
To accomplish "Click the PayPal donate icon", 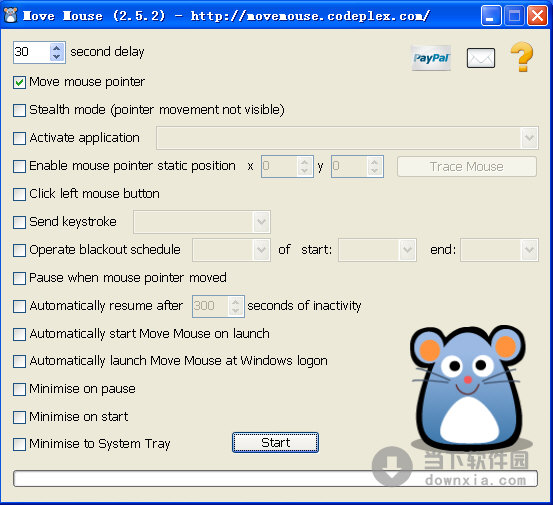I will 431,58.
